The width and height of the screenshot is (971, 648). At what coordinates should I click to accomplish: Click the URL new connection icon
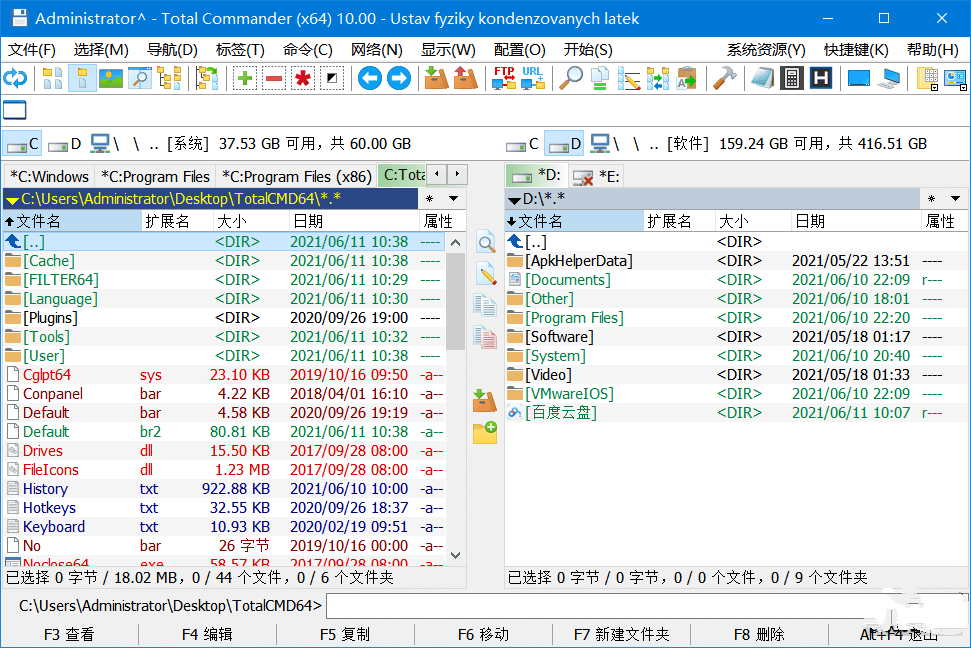pyautogui.click(x=532, y=78)
